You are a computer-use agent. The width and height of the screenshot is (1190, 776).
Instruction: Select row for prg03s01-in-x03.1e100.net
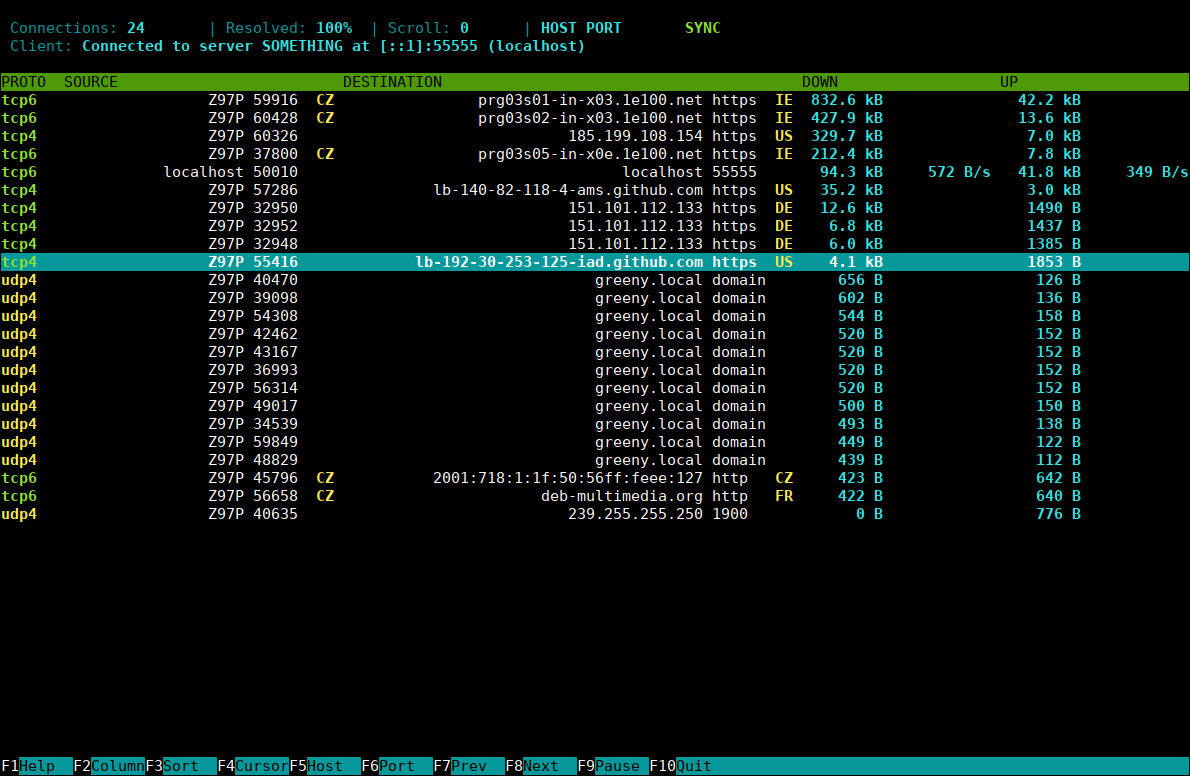pyautogui.click(x=595, y=100)
